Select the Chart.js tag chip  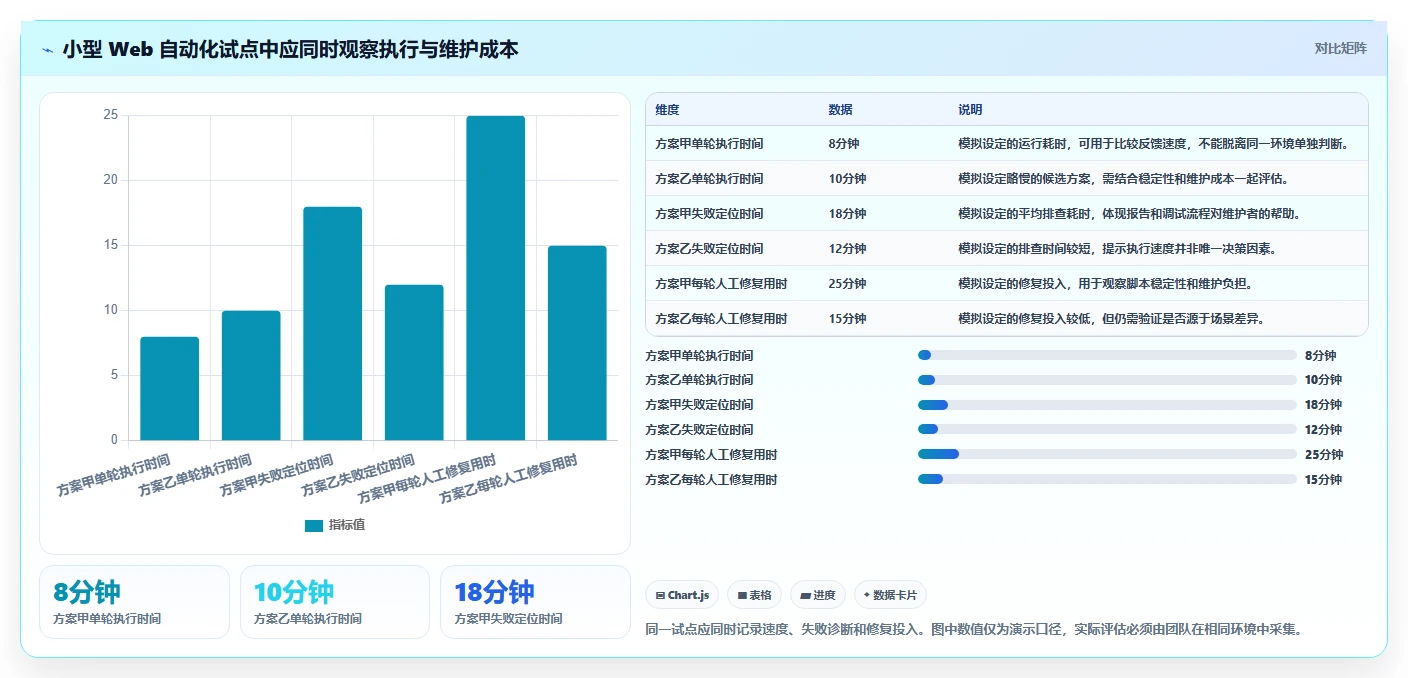click(x=682, y=595)
